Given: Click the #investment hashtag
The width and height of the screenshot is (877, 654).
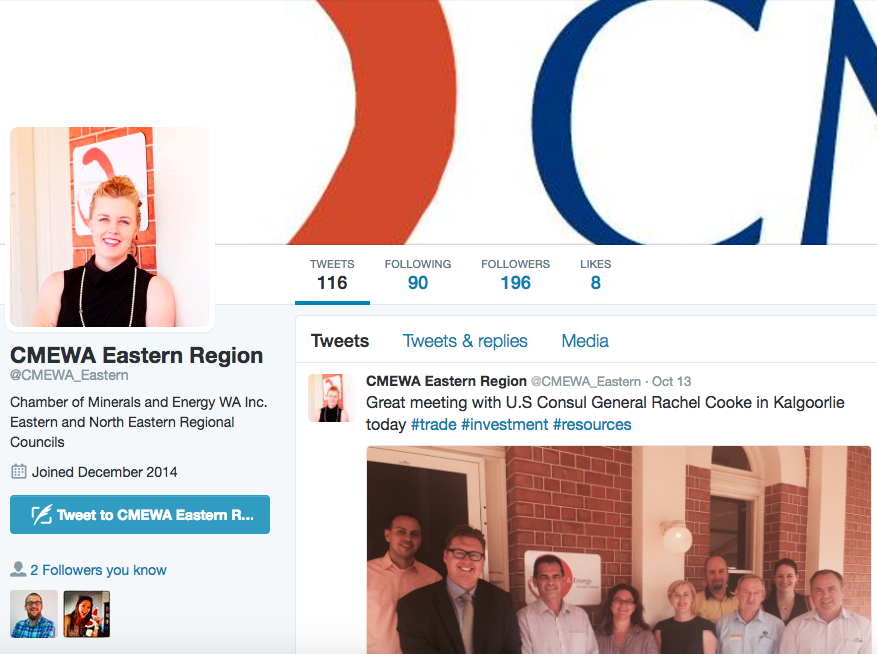Looking at the screenshot, I should pos(504,425).
